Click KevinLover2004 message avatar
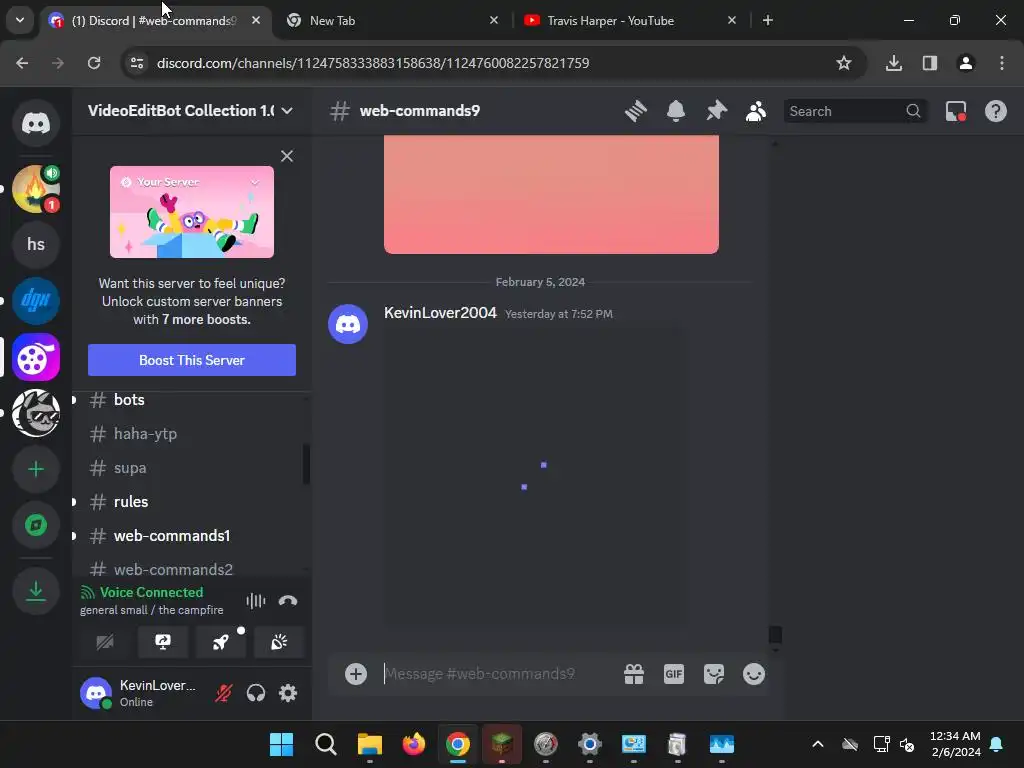1024x768 pixels. [348, 324]
